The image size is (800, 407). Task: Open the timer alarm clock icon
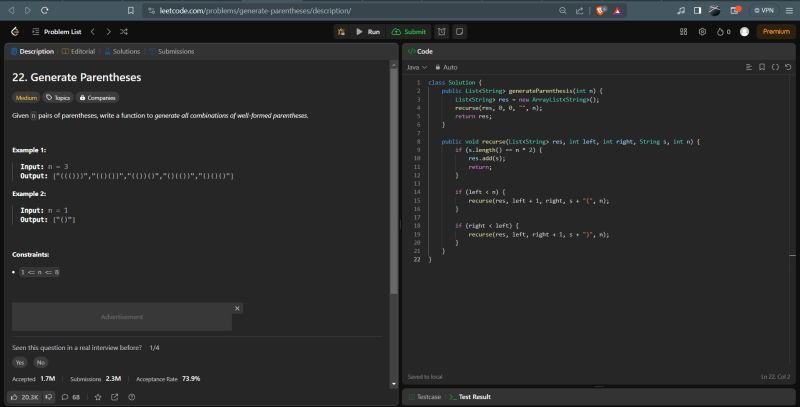point(442,32)
